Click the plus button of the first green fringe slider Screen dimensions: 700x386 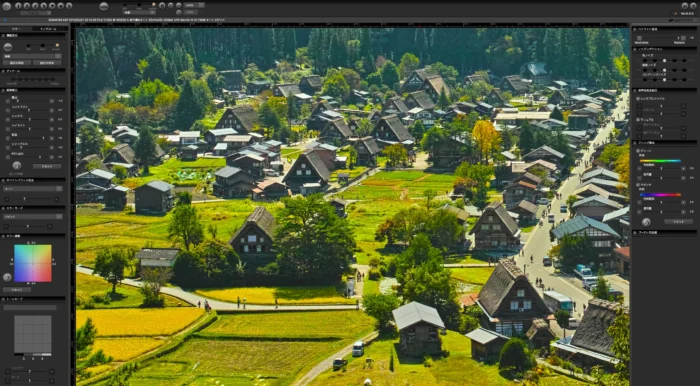coord(683,169)
